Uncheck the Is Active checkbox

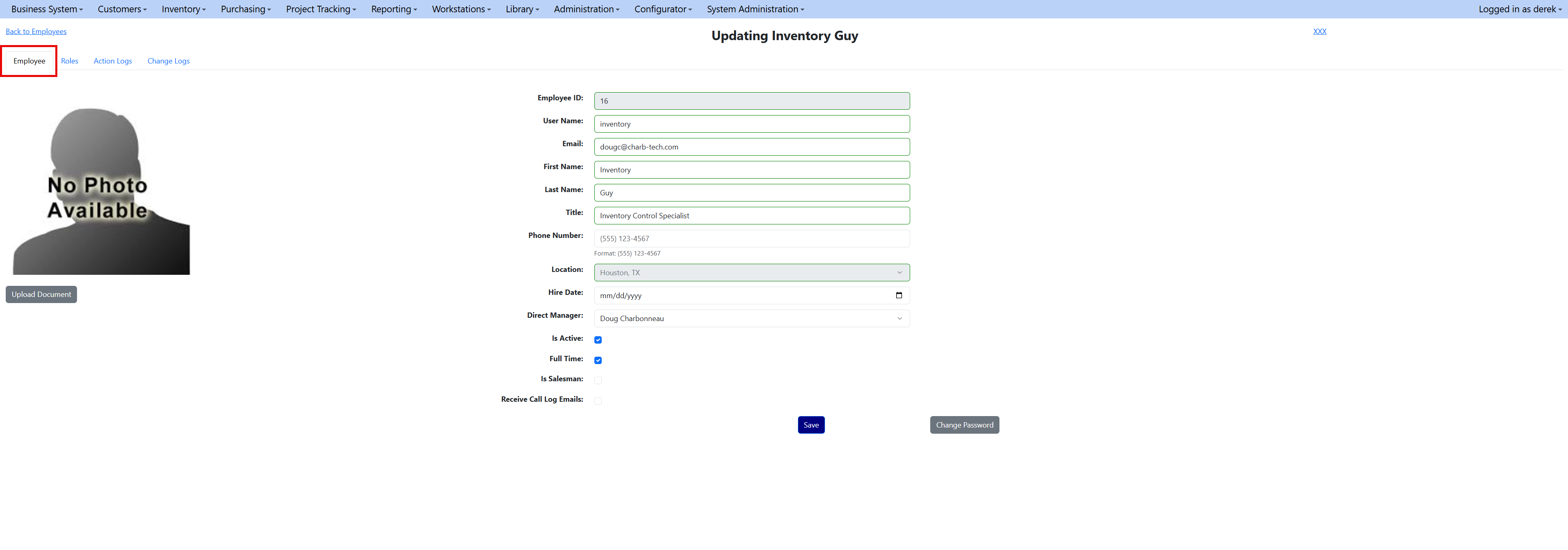pos(598,340)
